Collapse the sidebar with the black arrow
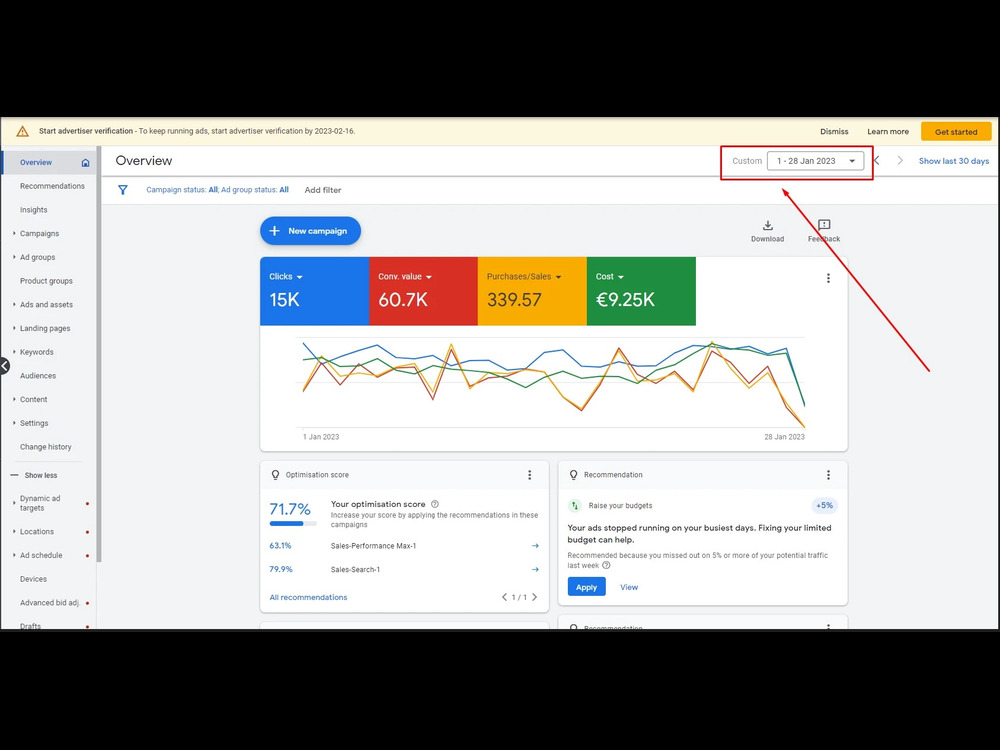The width and height of the screenshot is (1000, 750). [5, 366]
